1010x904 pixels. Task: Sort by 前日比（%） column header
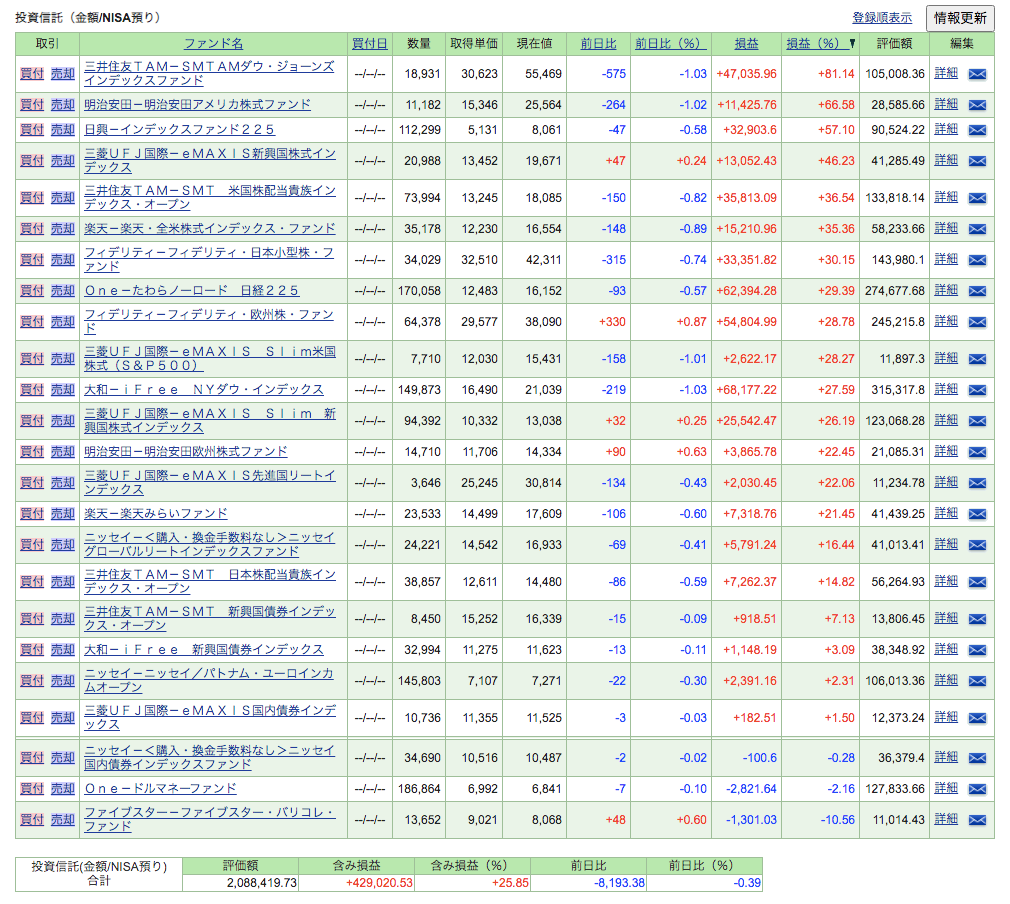coord(671,44)
